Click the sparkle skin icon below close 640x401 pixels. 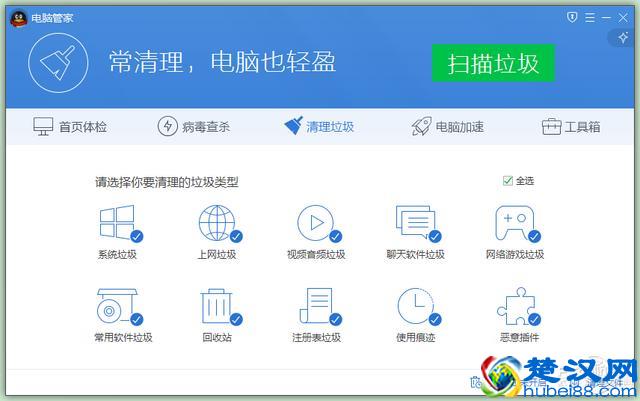623,38
